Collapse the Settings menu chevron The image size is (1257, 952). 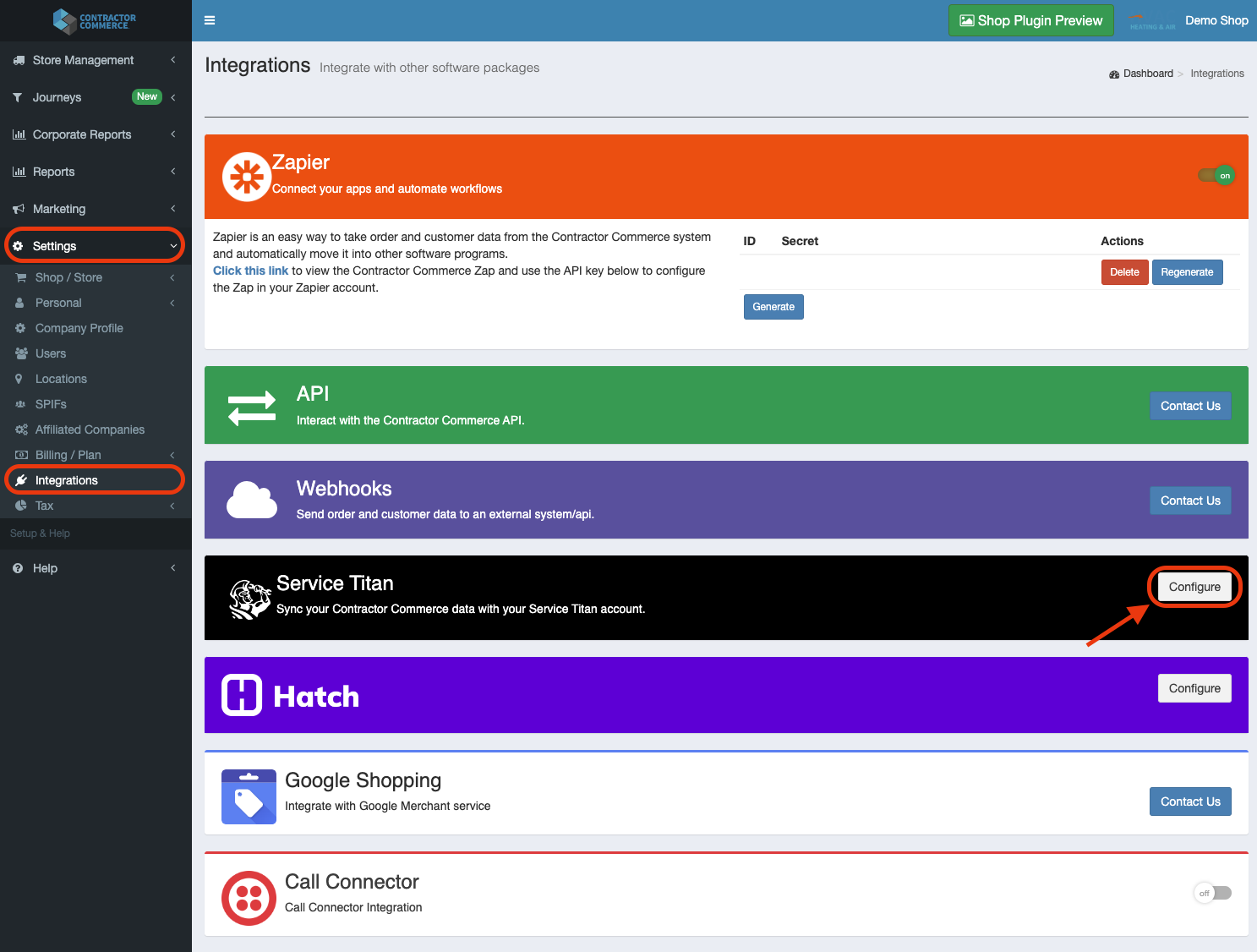[172, 246]
